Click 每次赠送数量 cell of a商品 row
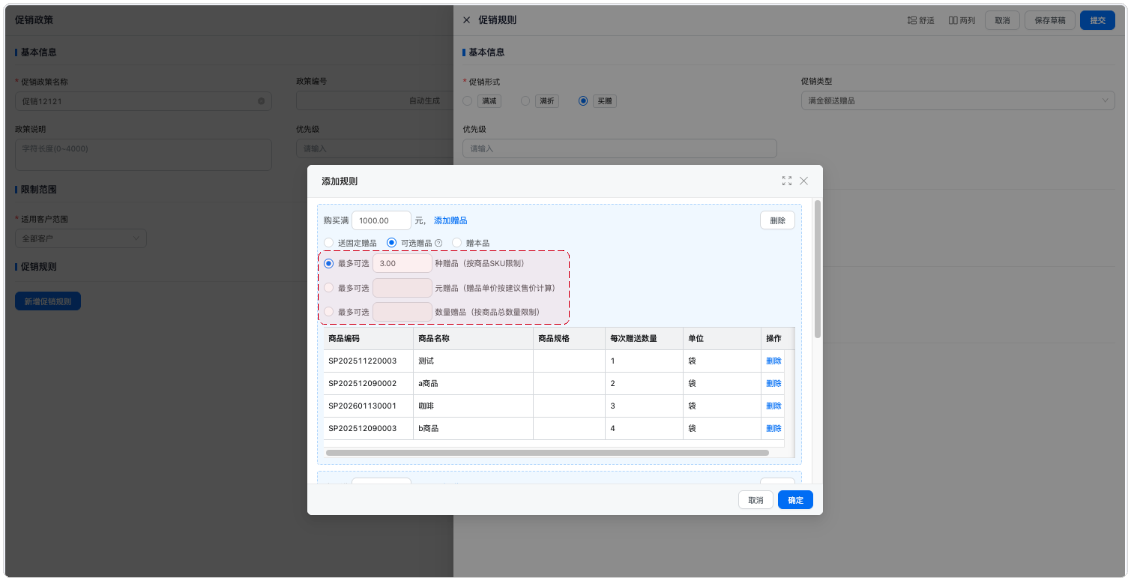 coord(644,383)
